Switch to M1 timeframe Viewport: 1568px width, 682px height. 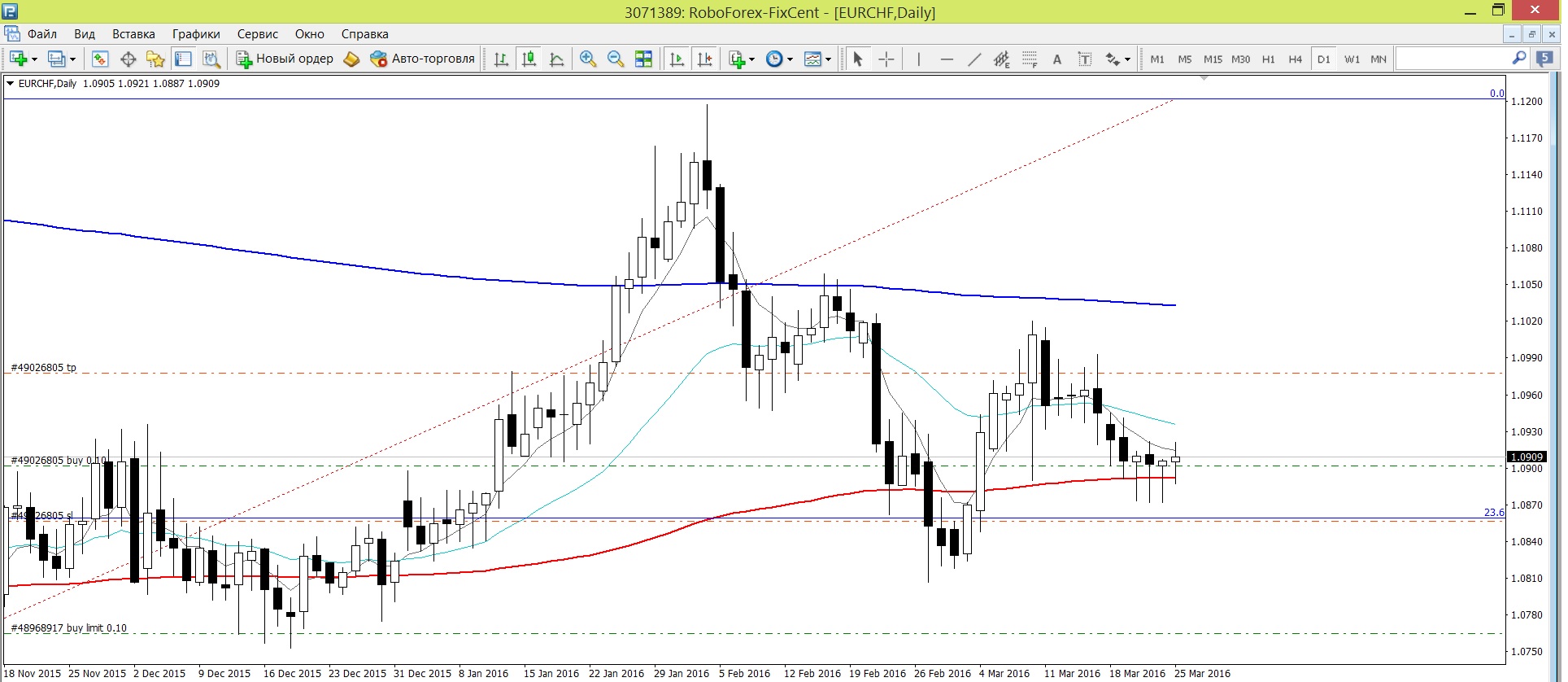1157,59
